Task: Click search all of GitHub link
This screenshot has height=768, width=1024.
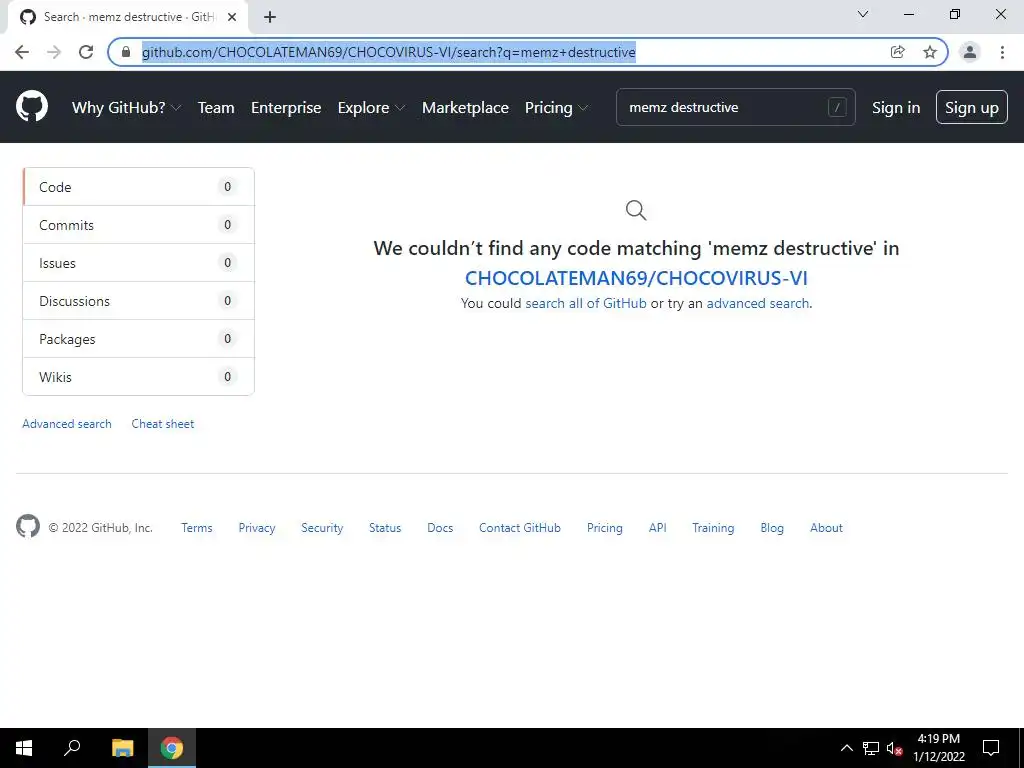Action: tap(586, 303)
